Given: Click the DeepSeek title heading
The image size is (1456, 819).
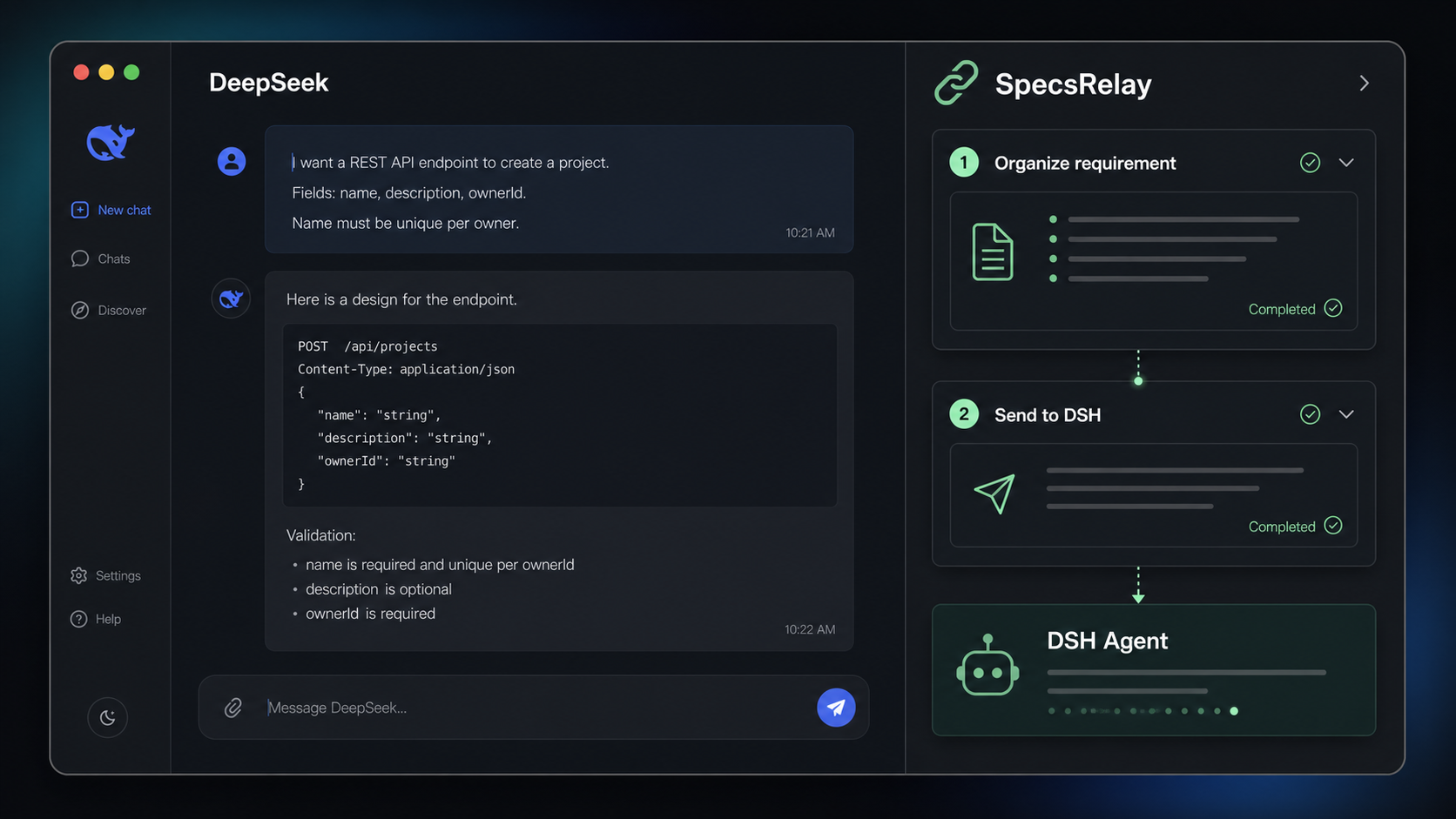Looking at the screenshot, I should 268,83.
